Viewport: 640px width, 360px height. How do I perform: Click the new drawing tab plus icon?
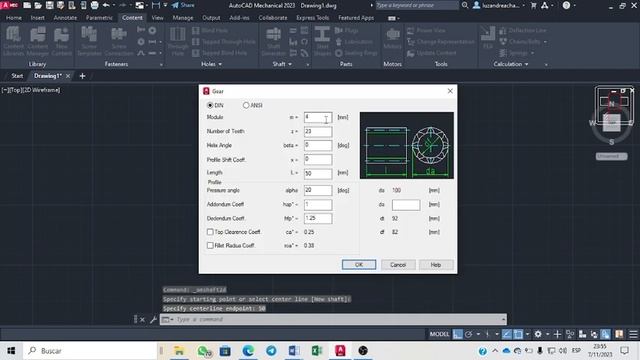coord(82,76)
